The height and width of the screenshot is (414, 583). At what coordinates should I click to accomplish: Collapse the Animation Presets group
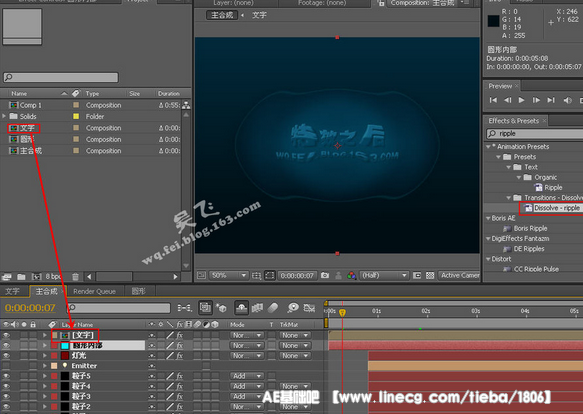coord(488,147)
